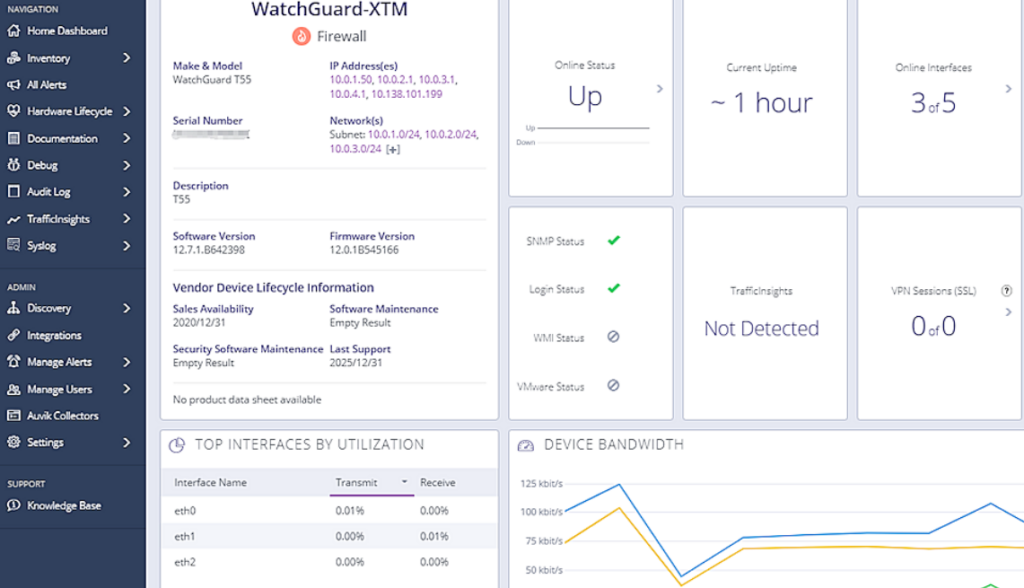1024x588 pixels.
Task: Open the 10.0.3.0/24 subnet link
Action: pos(355,149)
